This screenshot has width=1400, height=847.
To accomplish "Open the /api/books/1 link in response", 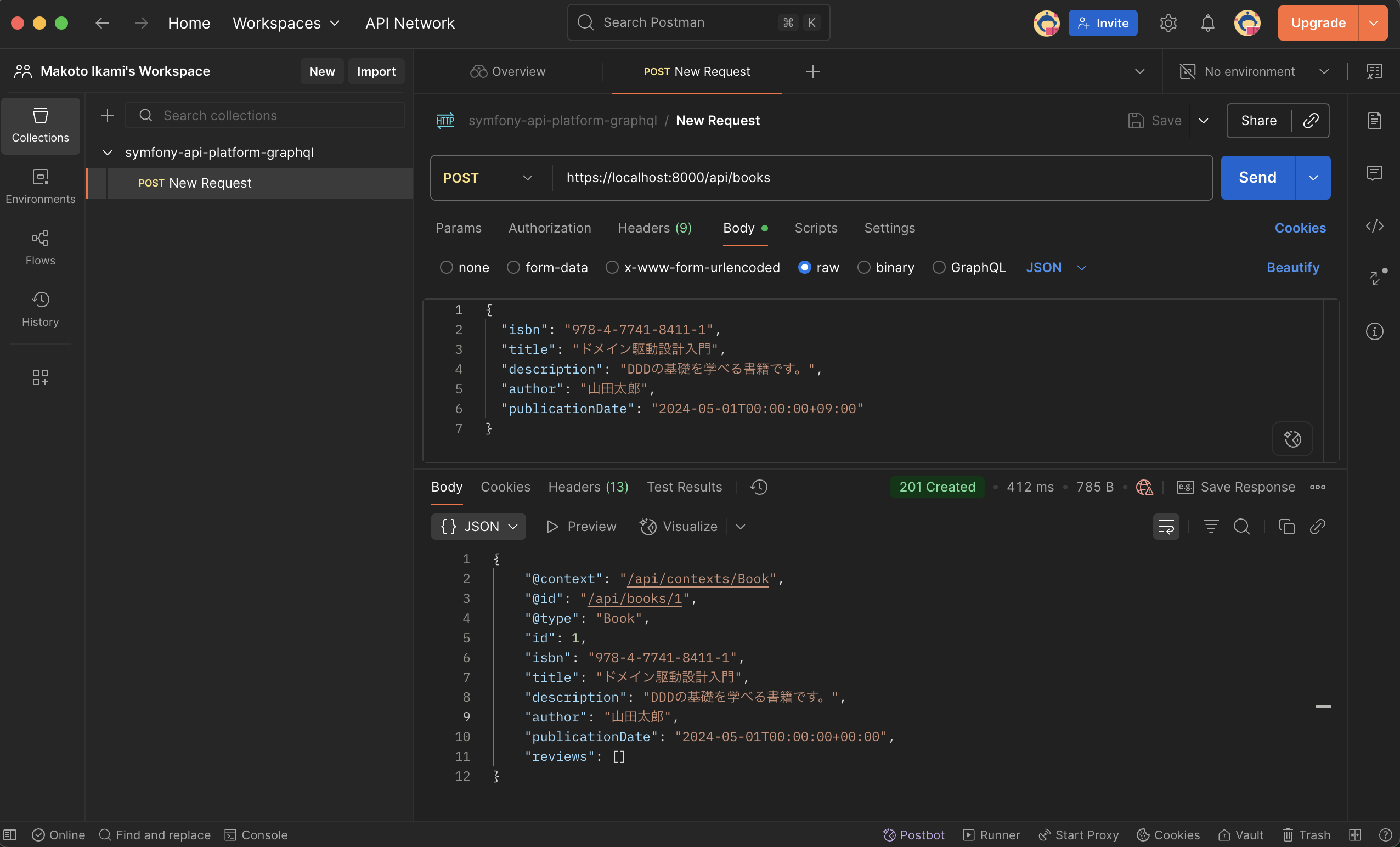I will 635,598.
